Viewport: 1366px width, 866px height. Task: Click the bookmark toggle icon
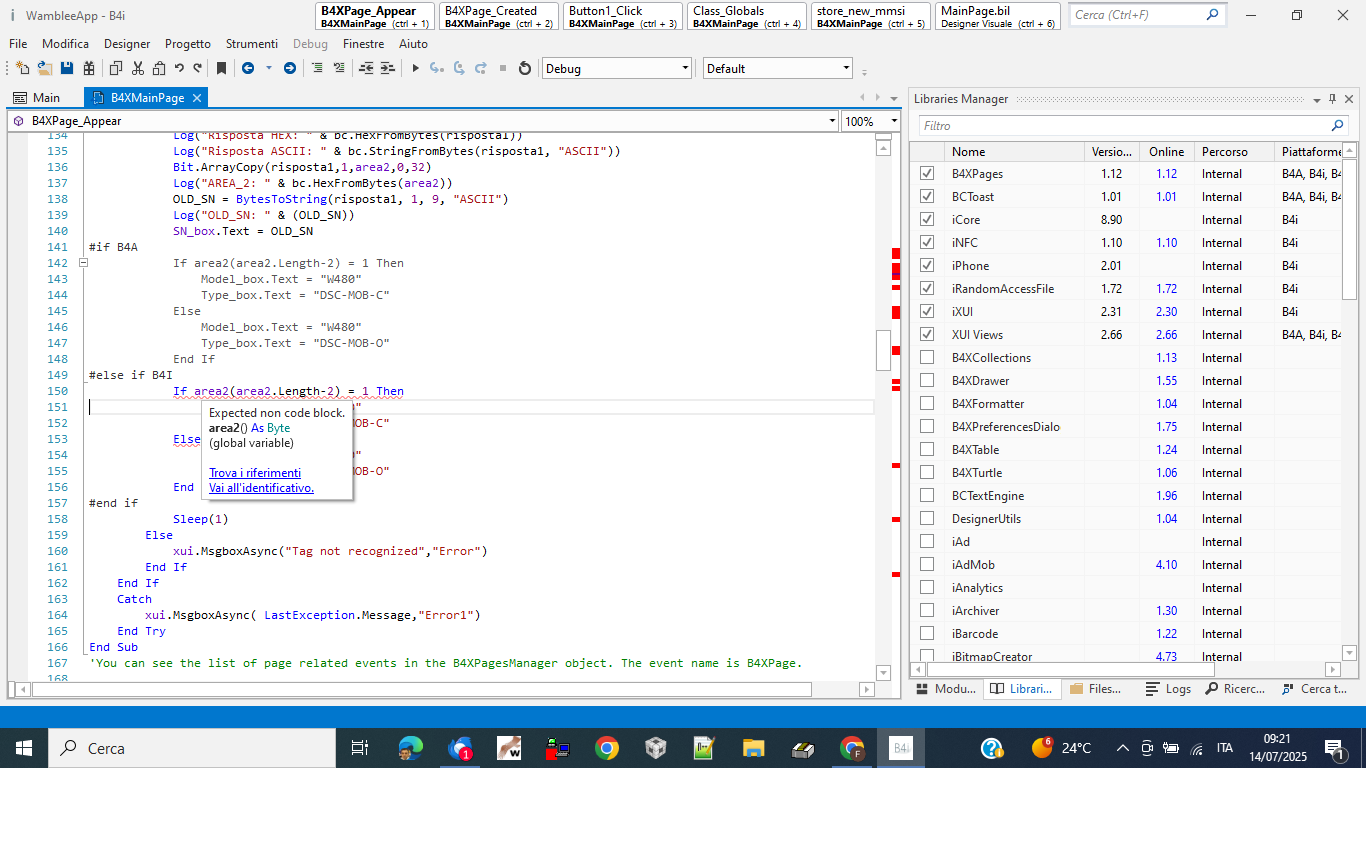221,68
